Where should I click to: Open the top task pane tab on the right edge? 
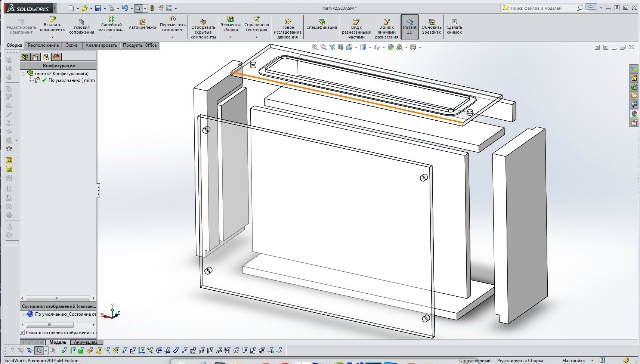pyautogui.click(x=634, y=69)
